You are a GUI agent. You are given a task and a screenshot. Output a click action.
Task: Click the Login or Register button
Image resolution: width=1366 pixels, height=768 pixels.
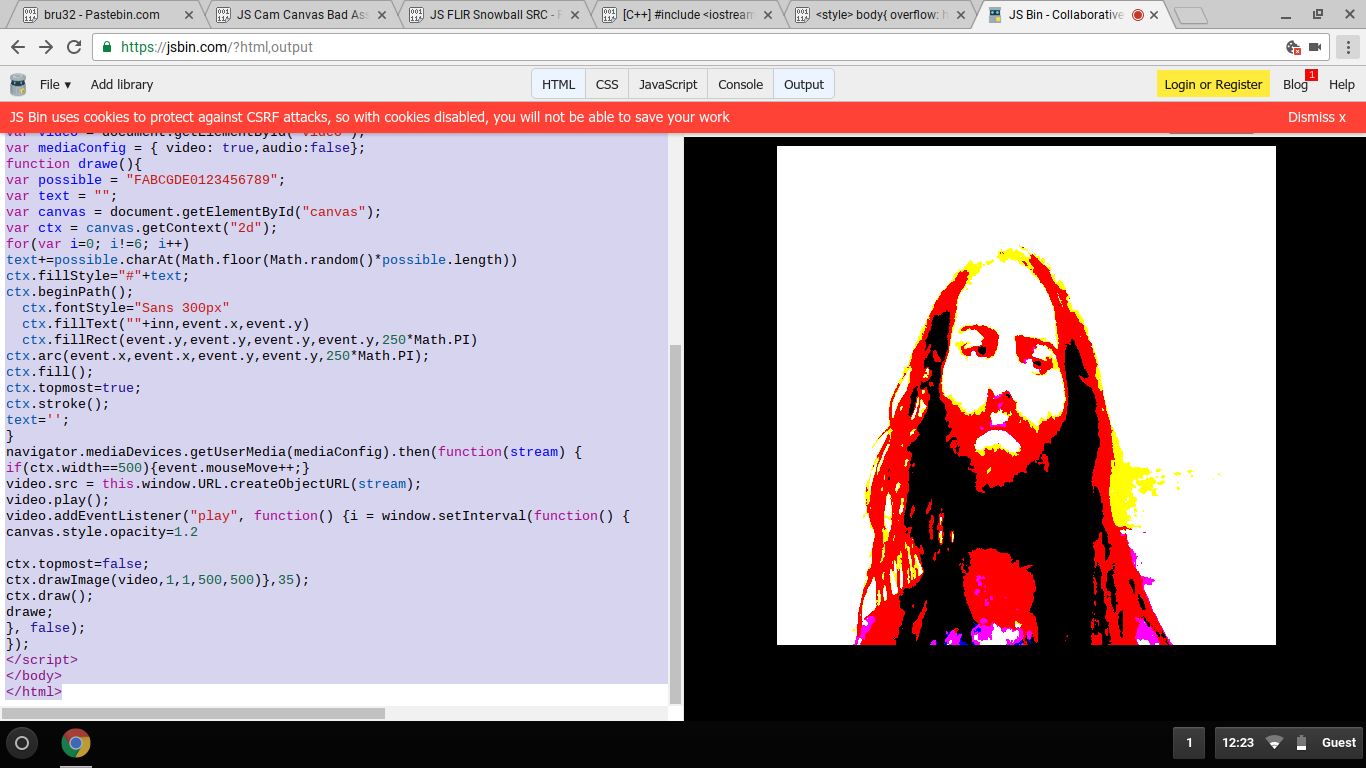click(x=1213, y=84)
